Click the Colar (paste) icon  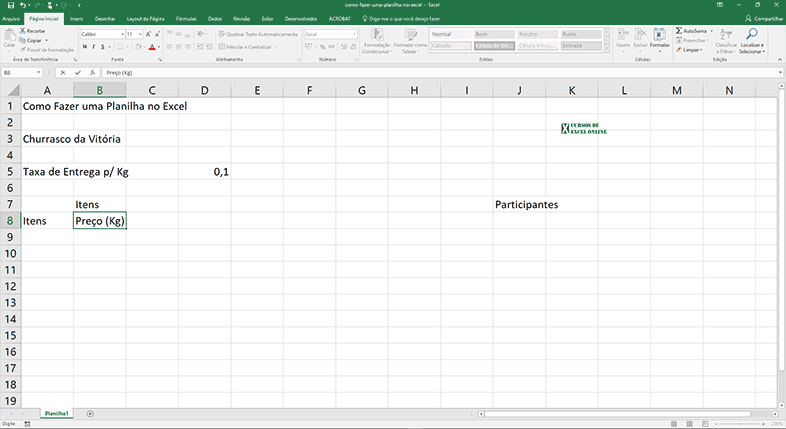[x=9, y=36]
